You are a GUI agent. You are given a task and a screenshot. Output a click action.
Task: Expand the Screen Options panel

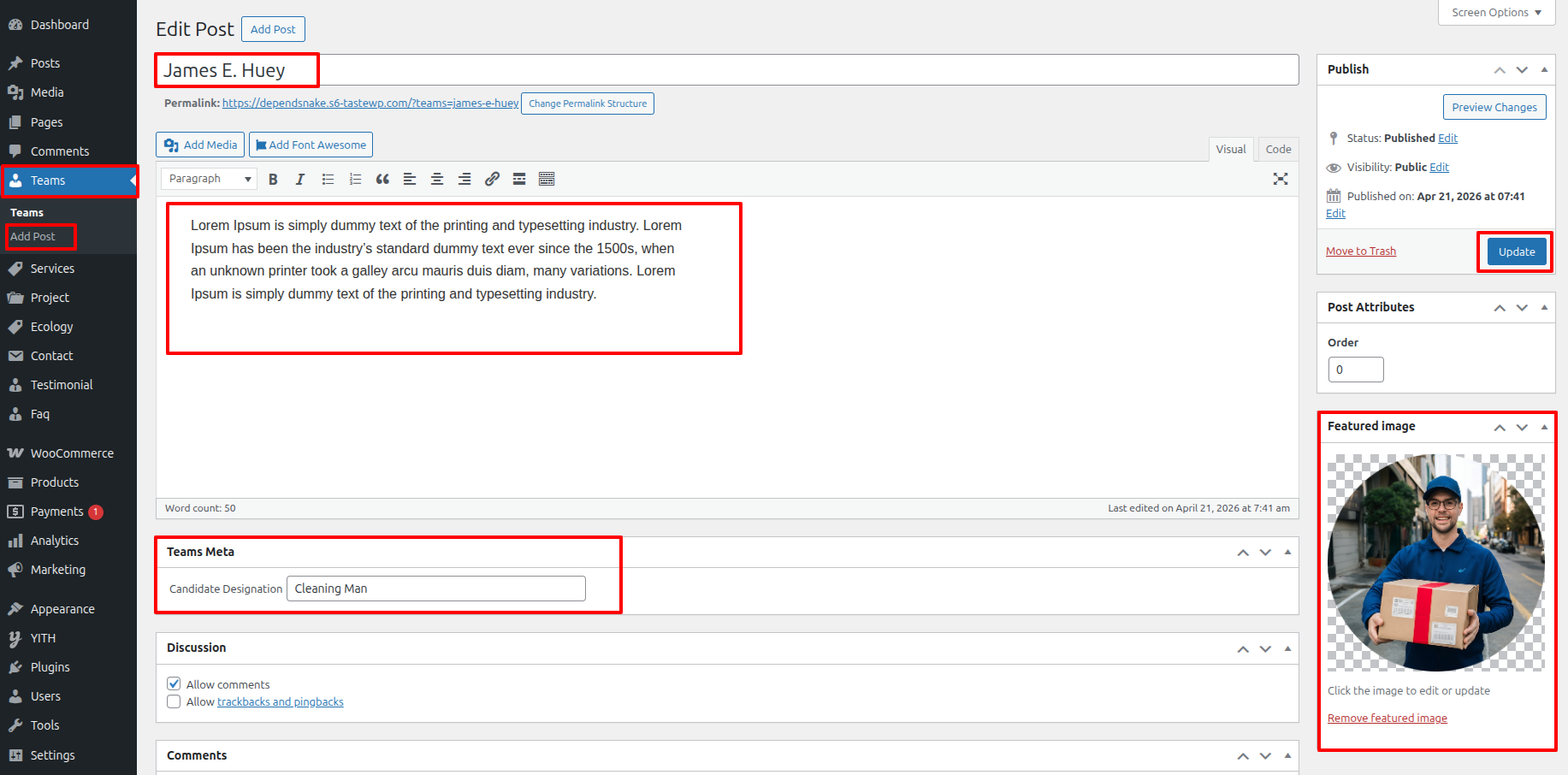coord(1496,13)
